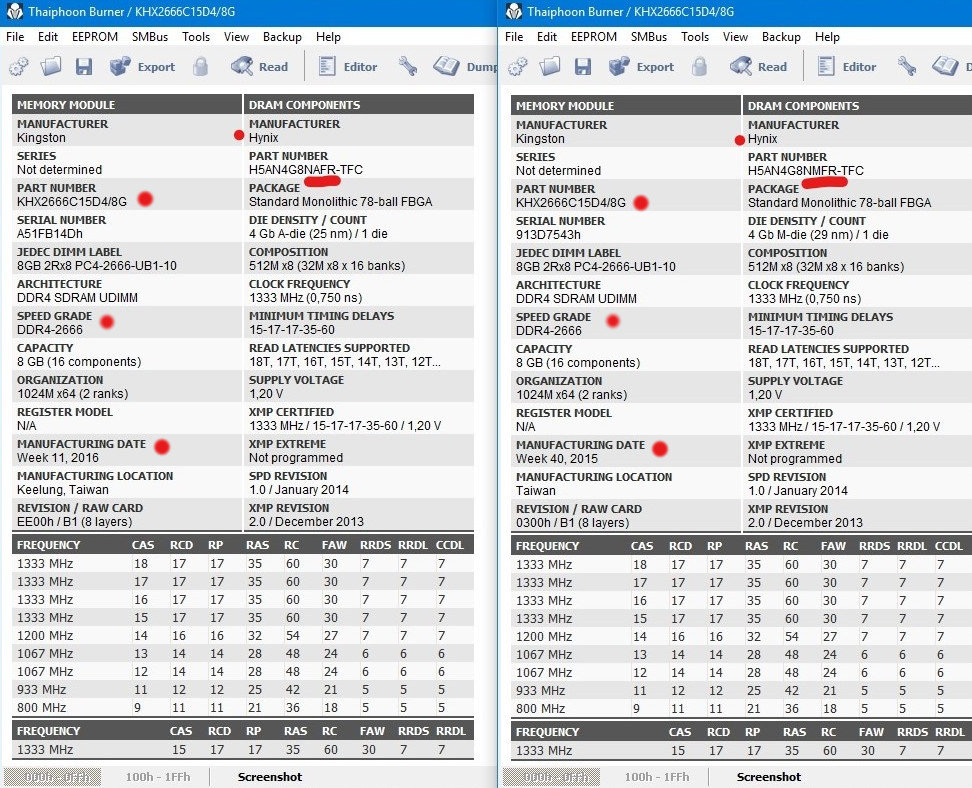972x788 pixels.
Task: Open Help menu in right window
Action: click(827, 37)
